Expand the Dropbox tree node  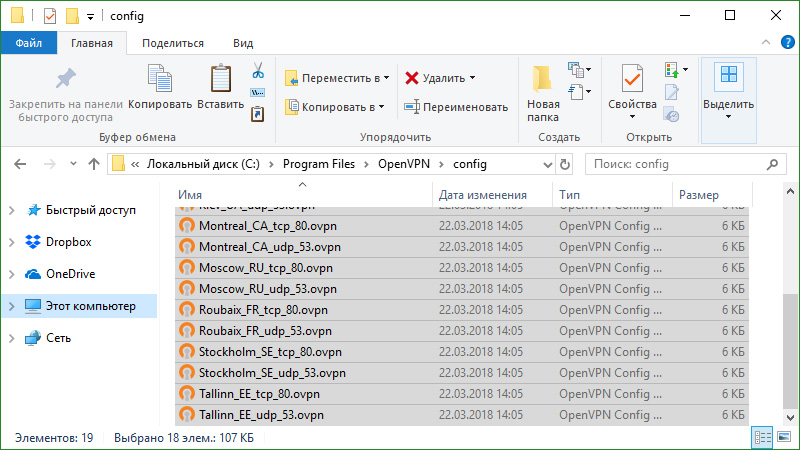(11, 242)
